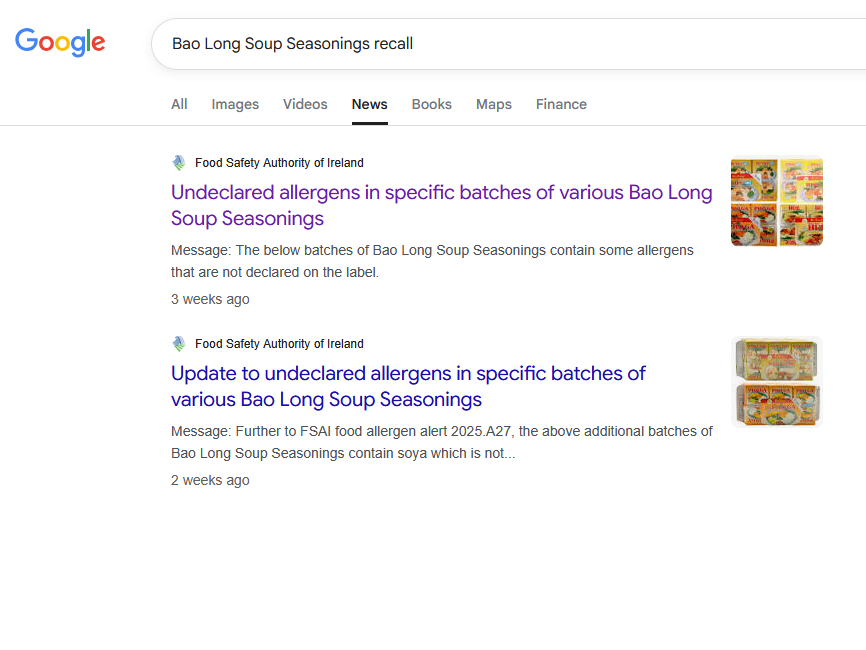The image size is (866, 650).
Task: Open "Undeclared allergens in specific batches" headline
Action: point(442,205)
